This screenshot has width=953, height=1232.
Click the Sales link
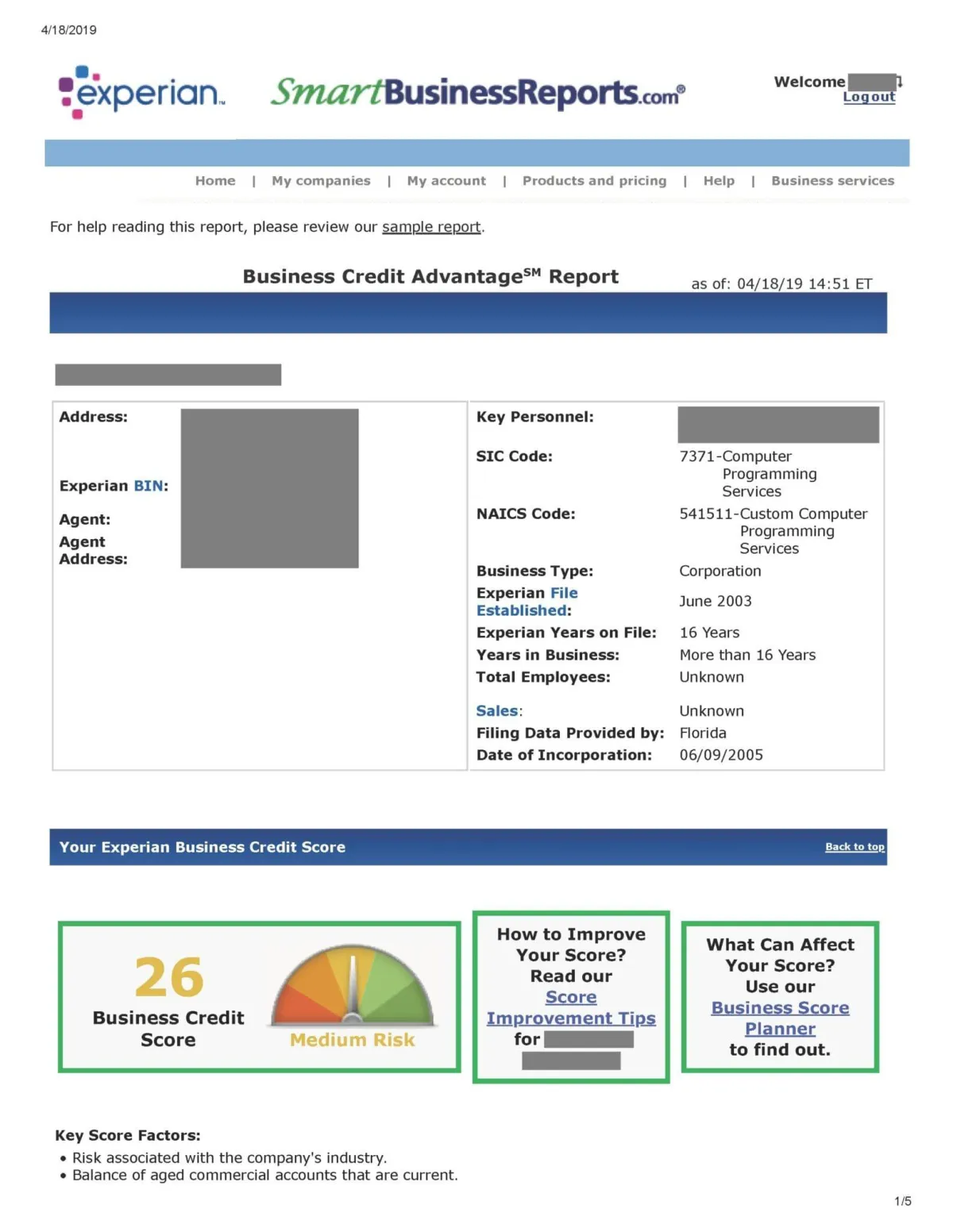click(497, 711)
